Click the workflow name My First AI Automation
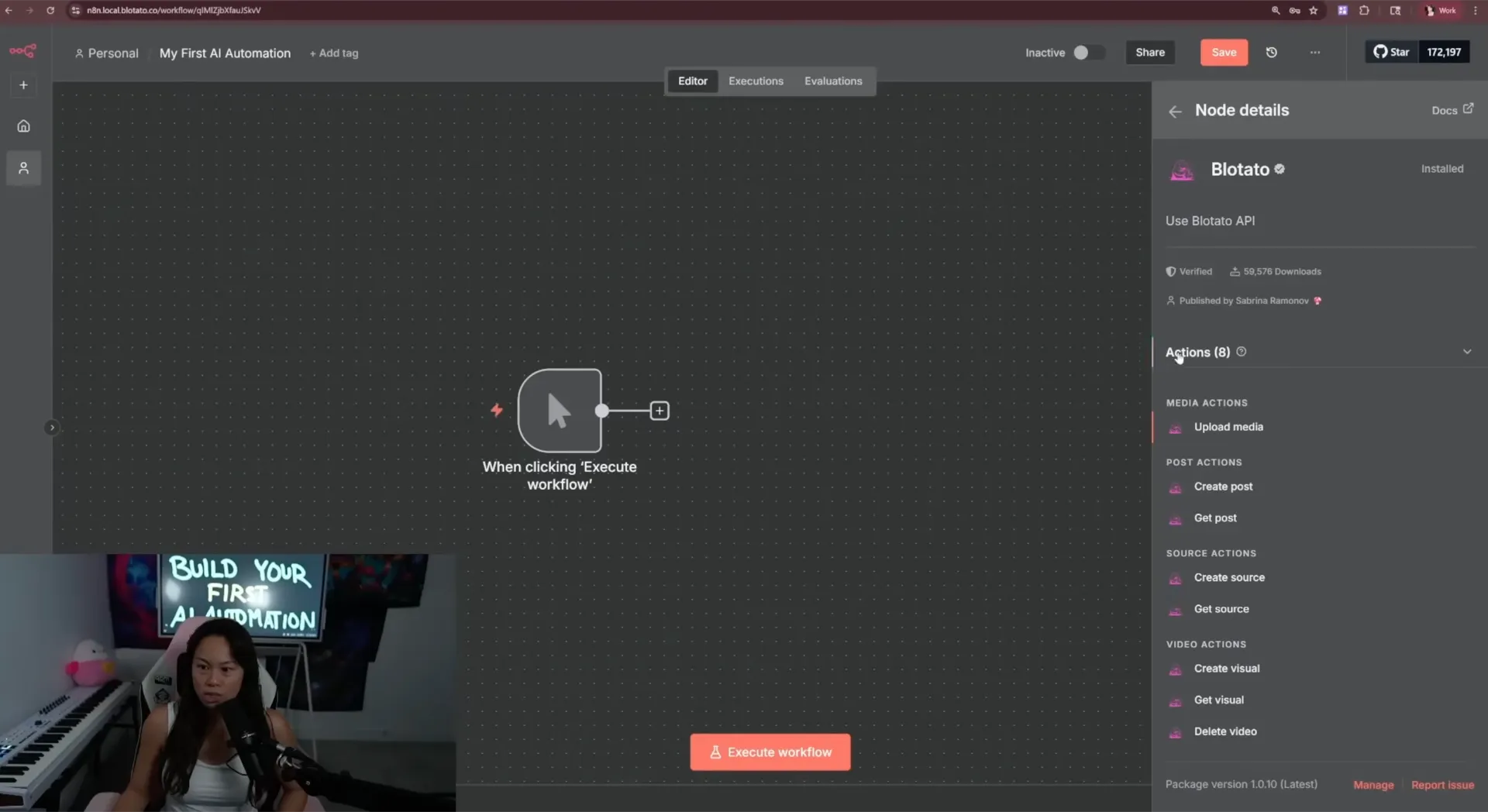 click(x=225, y=53)
